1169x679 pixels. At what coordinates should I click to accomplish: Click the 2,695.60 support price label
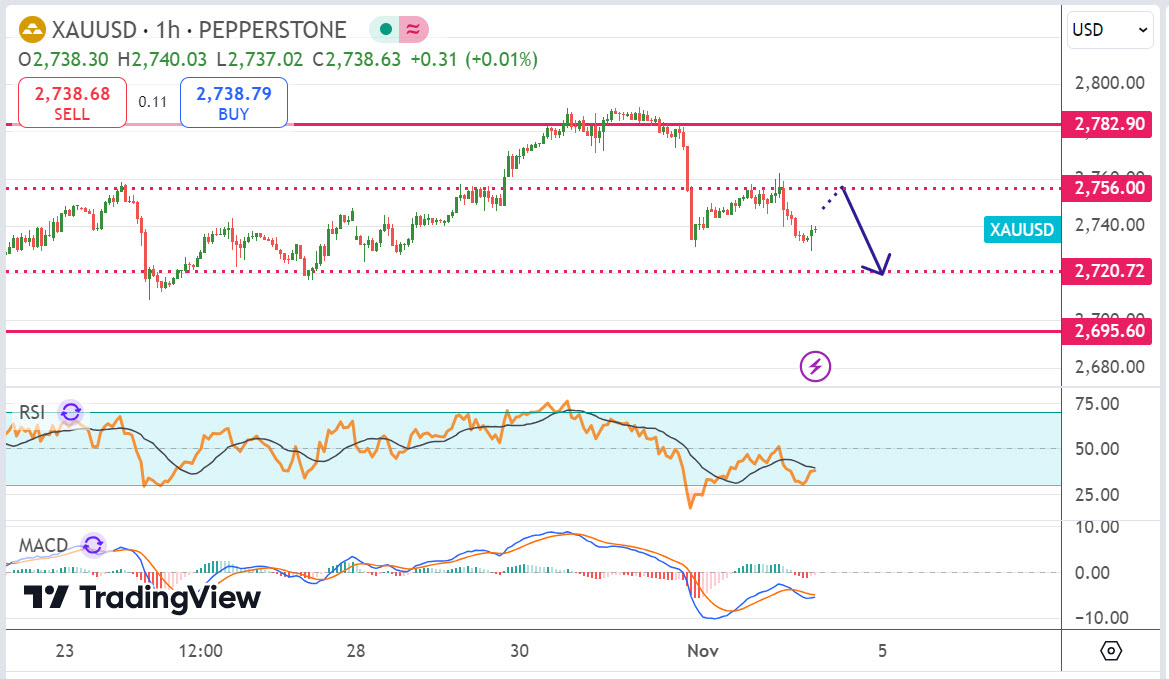(x=1109, y=331)
